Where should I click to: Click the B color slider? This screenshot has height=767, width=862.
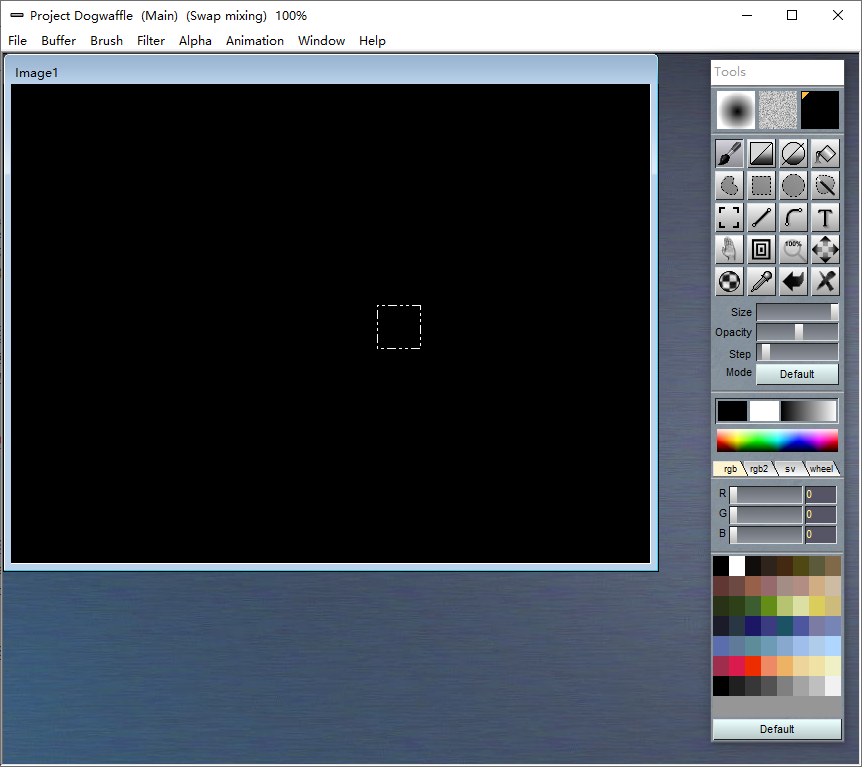point(766,534)
